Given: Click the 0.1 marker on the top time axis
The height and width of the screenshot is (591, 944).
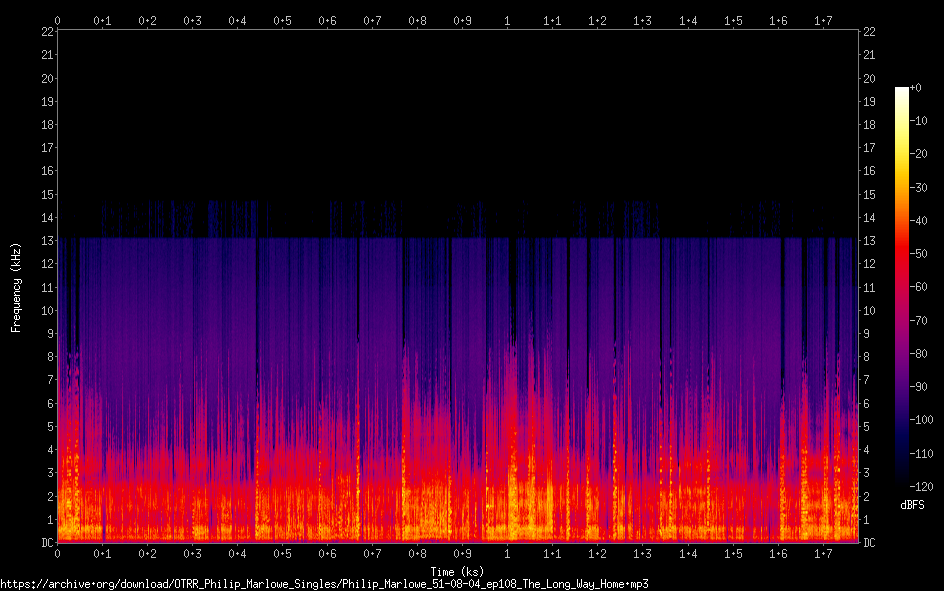Looking at the screenshot, I should pos(102,19).
